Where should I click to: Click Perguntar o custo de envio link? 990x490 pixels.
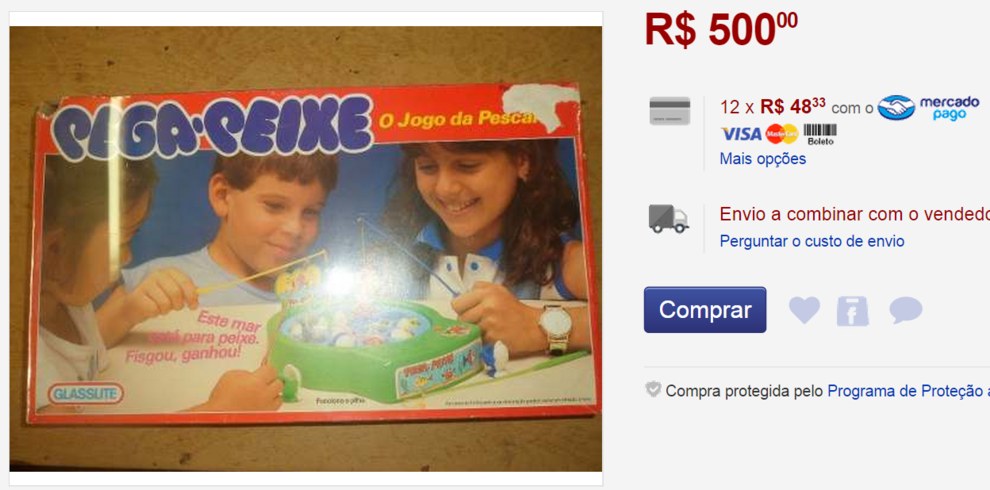click(x=812, y=241)
